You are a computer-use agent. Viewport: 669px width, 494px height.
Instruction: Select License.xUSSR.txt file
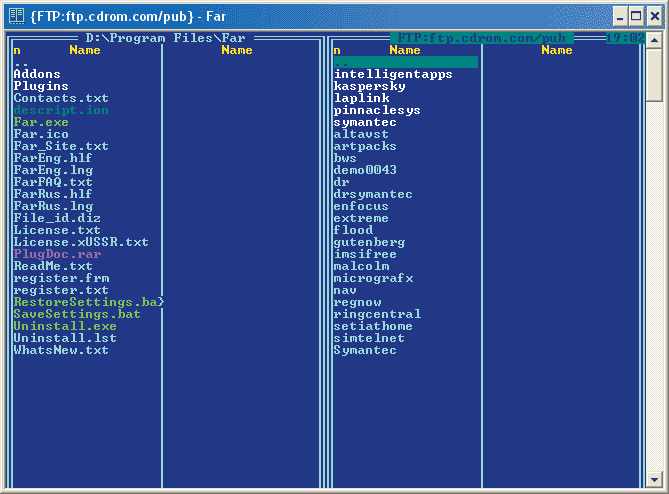pyautogui.click(x=81, y=242)
